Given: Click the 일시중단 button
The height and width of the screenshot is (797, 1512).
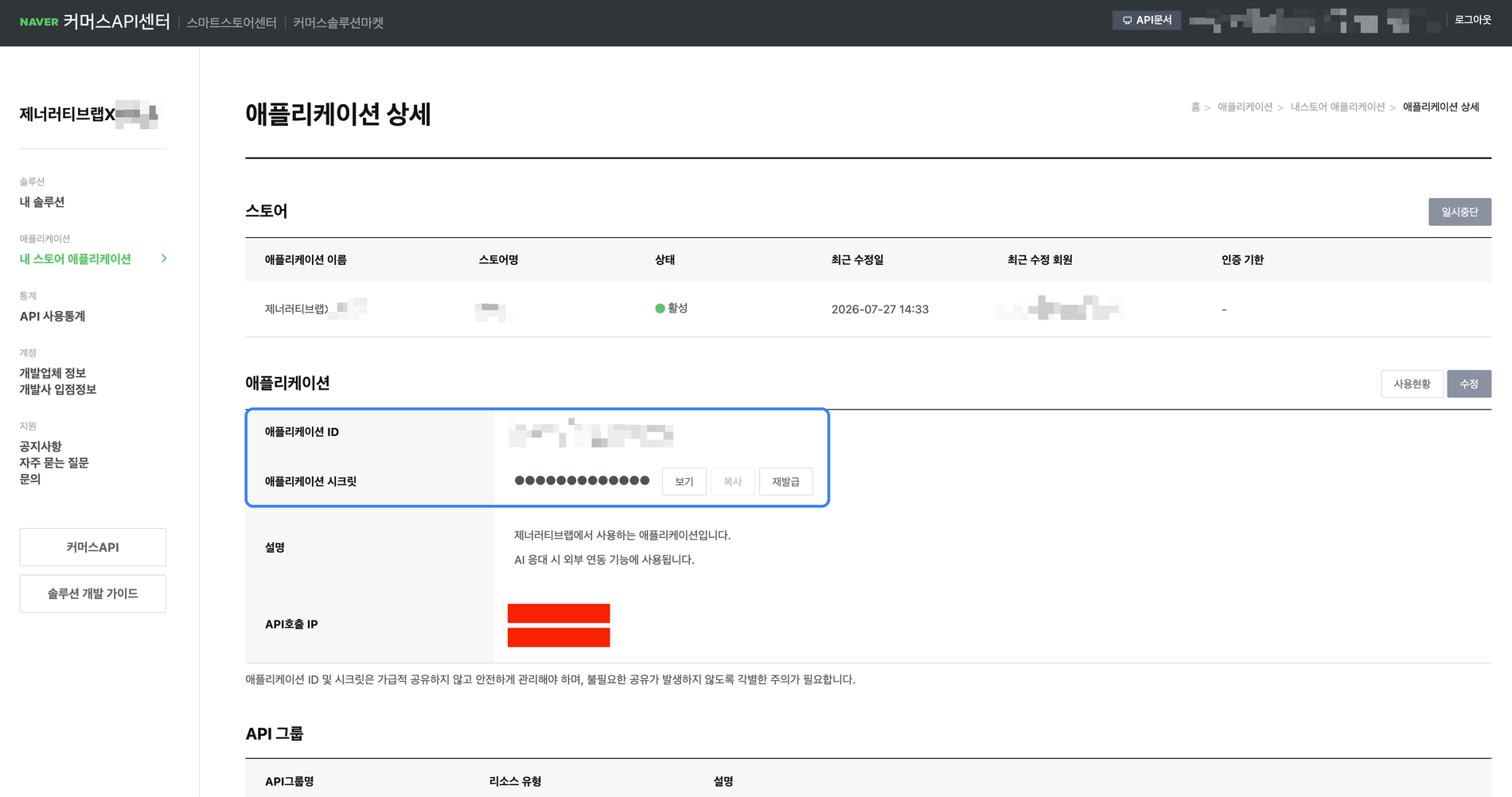Looking at the screenshot, I should click(1459, 212).
